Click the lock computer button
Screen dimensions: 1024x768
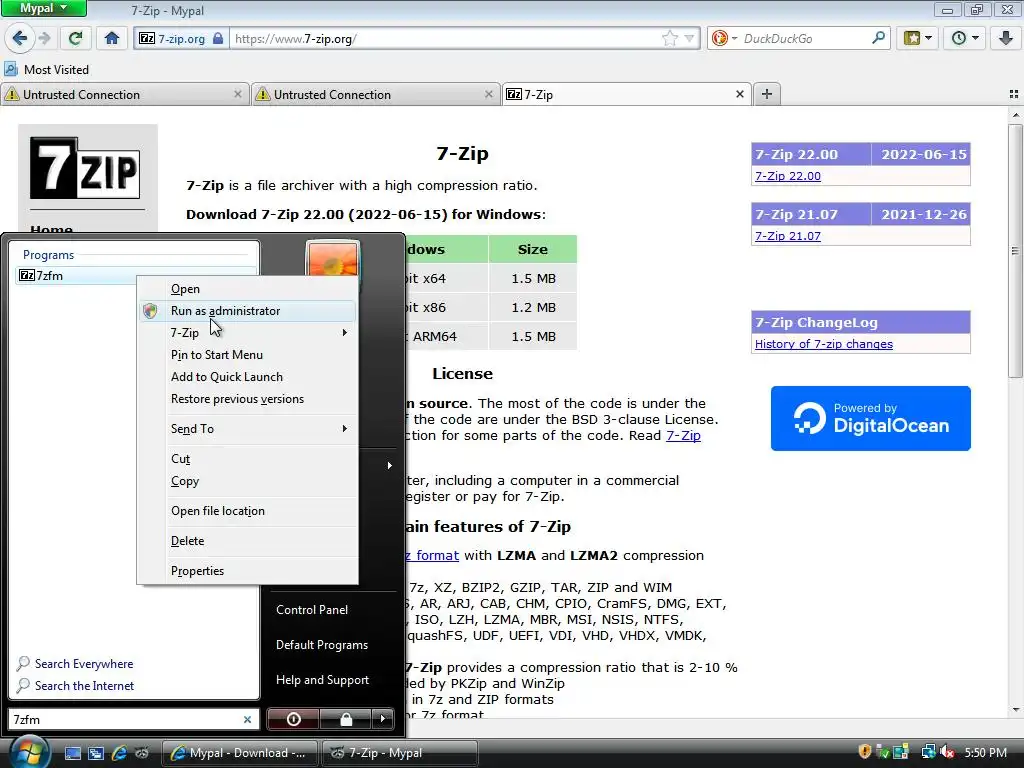346,720
